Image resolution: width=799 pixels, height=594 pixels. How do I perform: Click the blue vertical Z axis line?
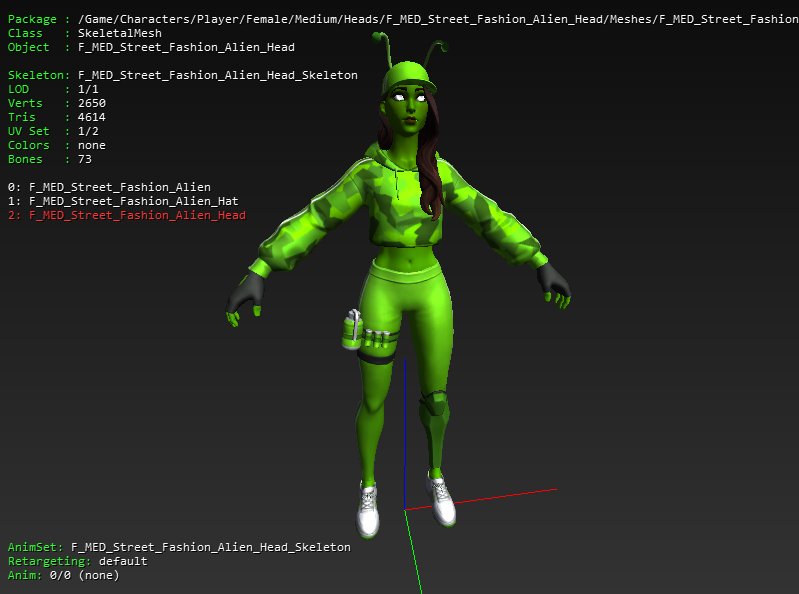(x=405, y=434)
